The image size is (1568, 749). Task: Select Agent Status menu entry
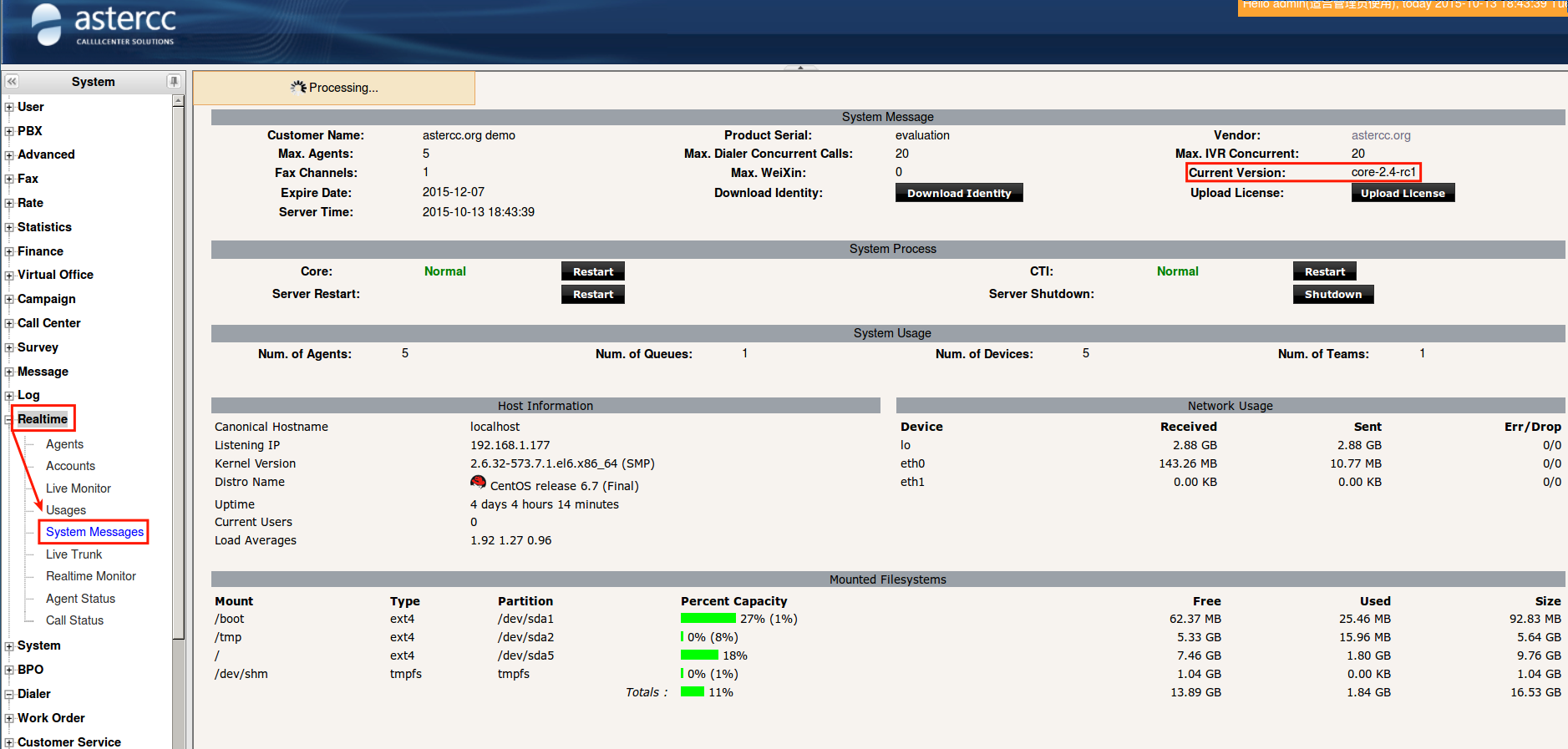(x=80, y=599)
